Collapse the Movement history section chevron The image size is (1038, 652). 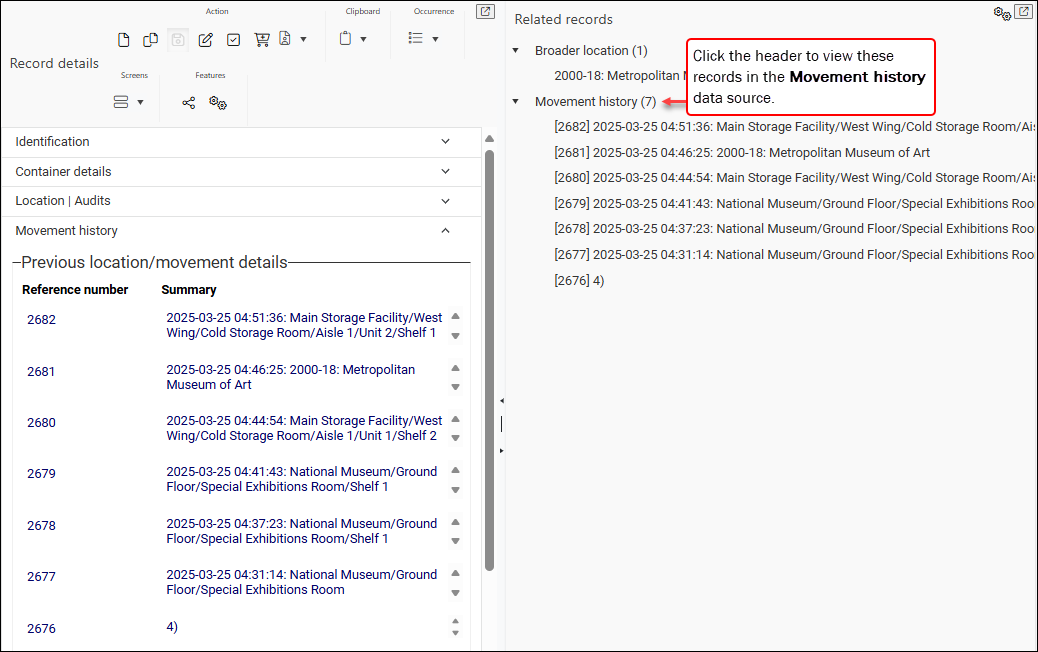[446, 230]
